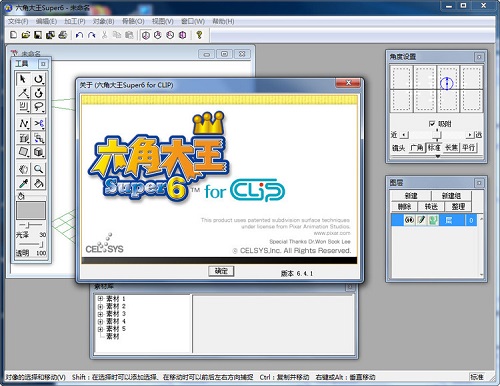Image resolution: width=500 pixels, height=386 pixels.
Task: Click the undo arrow in toolbar
Action: pyautogui.click(x=79, y=35)
